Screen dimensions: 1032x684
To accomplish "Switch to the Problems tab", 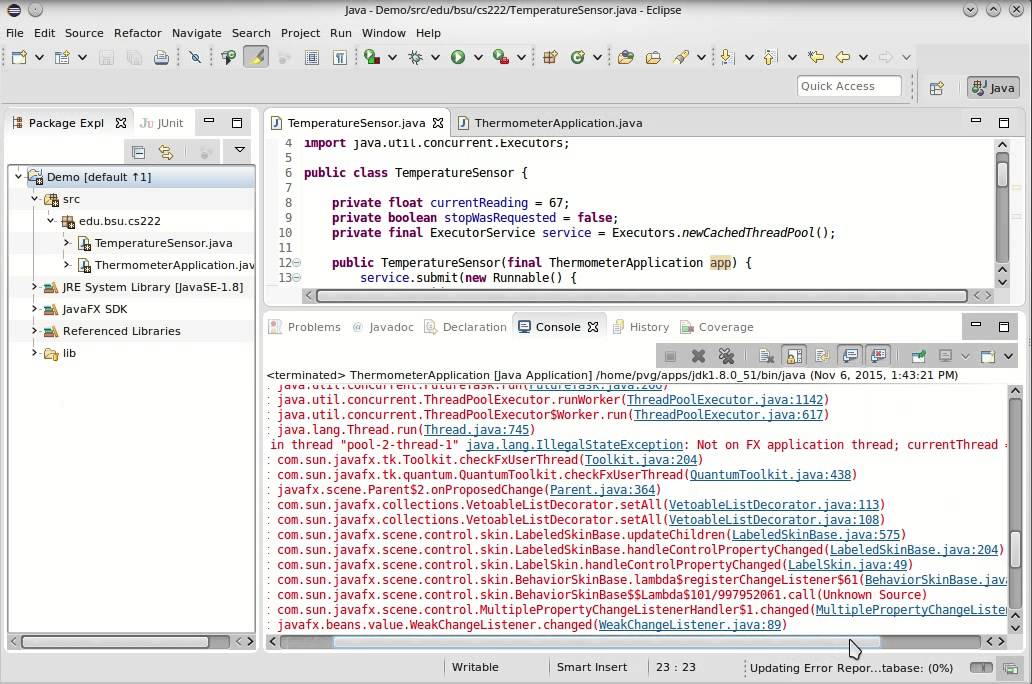I will [305, 327].
